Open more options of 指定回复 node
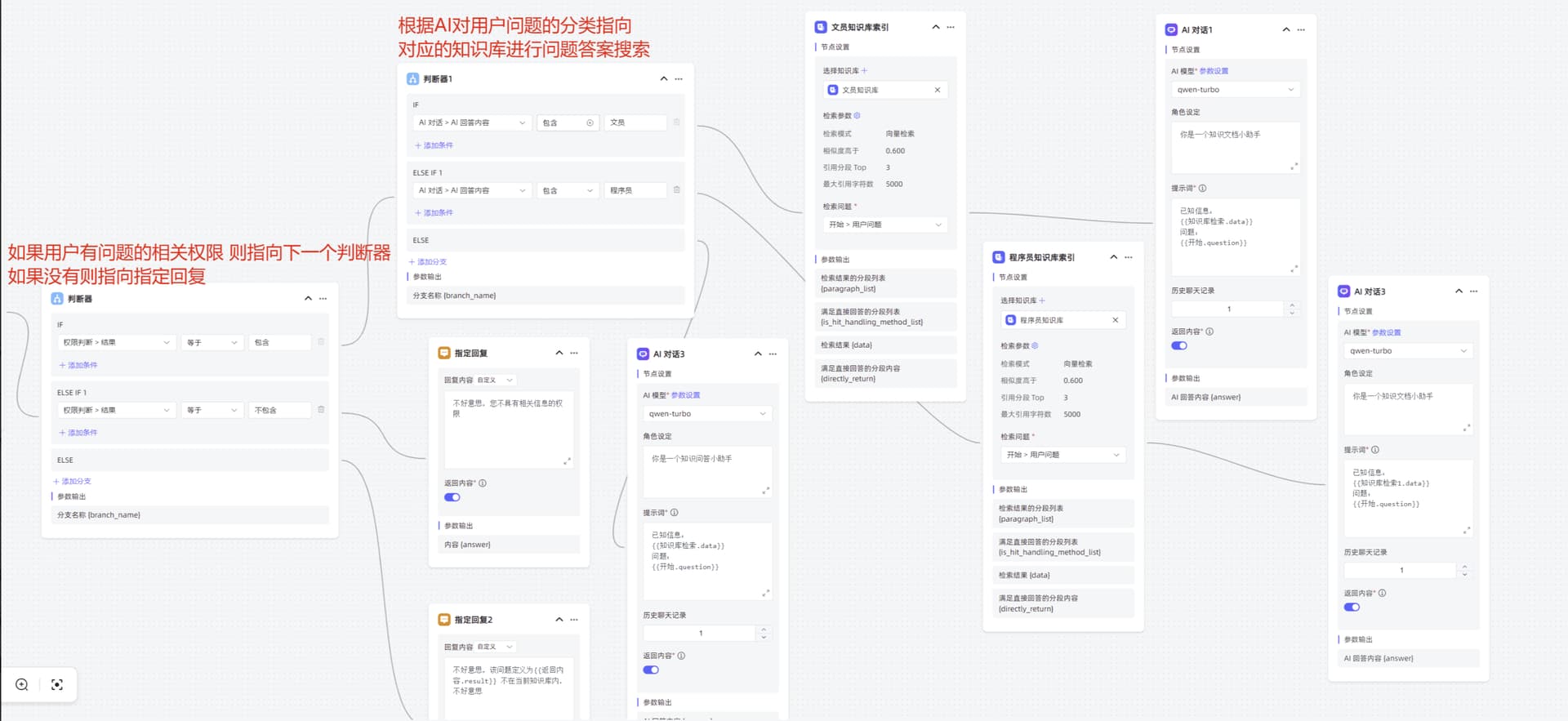The width and height of the screenshot is (1568, 721). [574, 353]
